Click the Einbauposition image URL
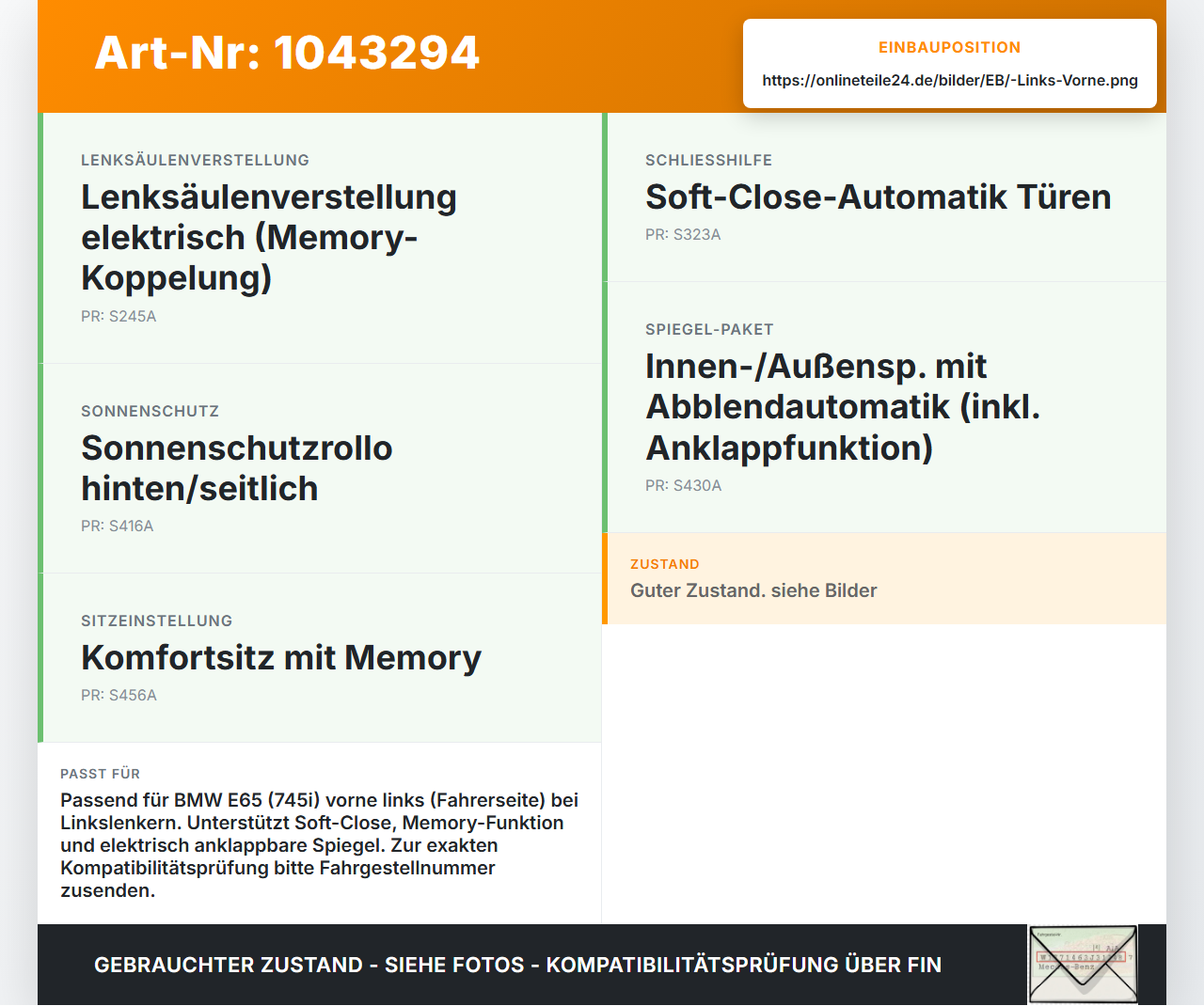The height and width of the screenshot is (1006, 1204). click(x=950, y=80)
